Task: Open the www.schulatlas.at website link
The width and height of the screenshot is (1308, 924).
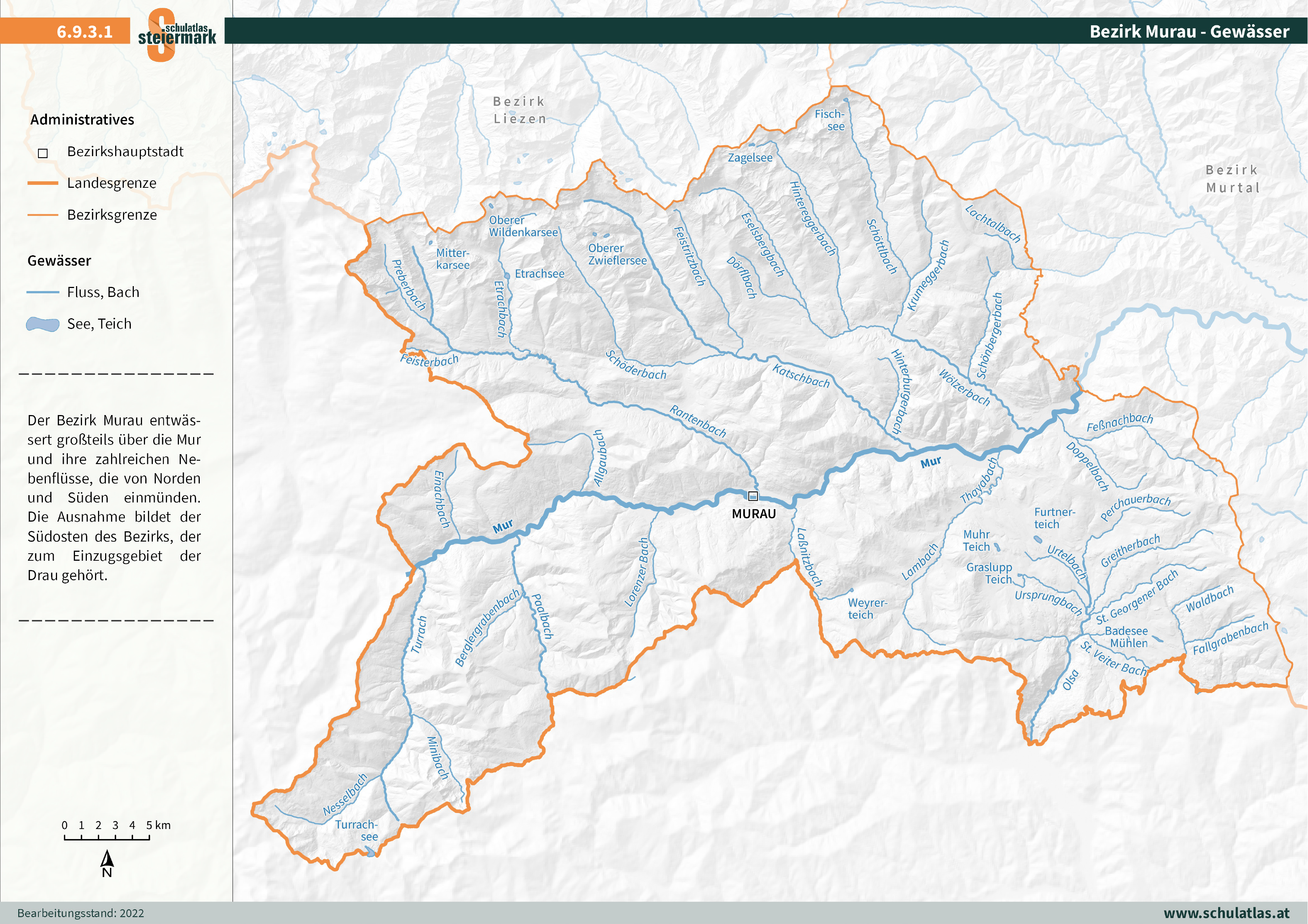Action: coord(1226,912)
